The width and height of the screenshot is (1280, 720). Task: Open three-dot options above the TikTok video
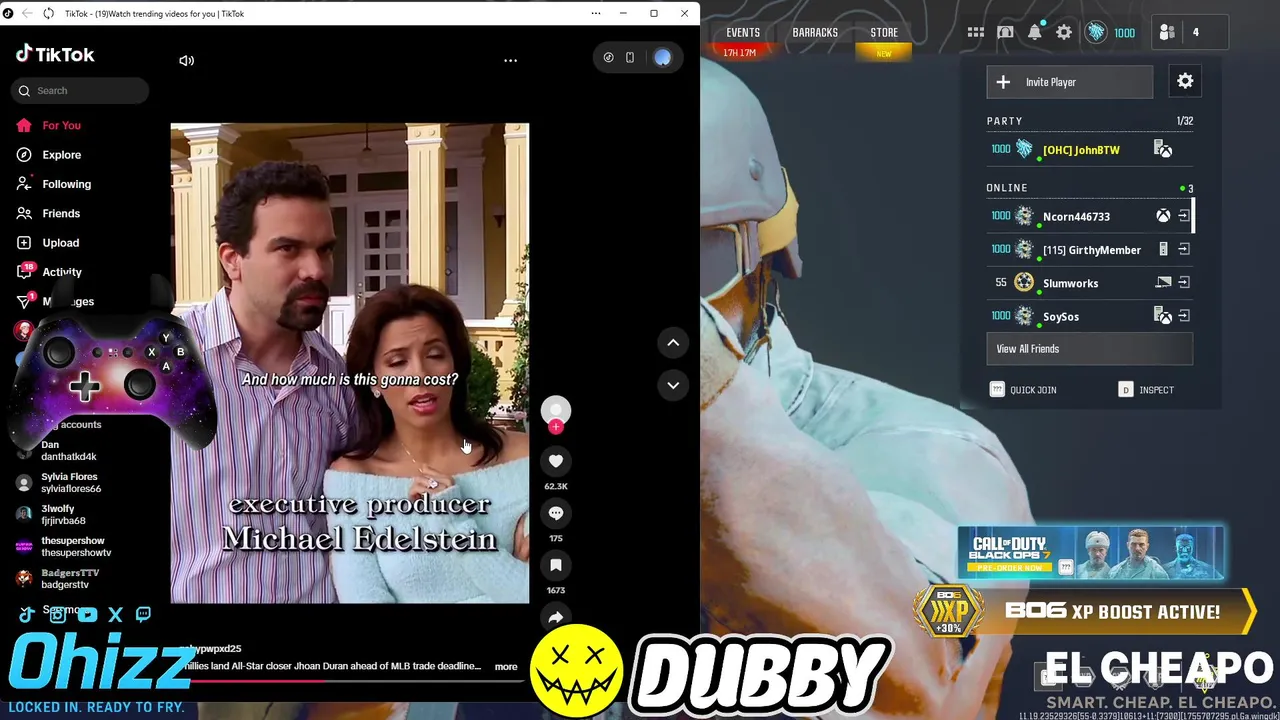tap(510, 60)
